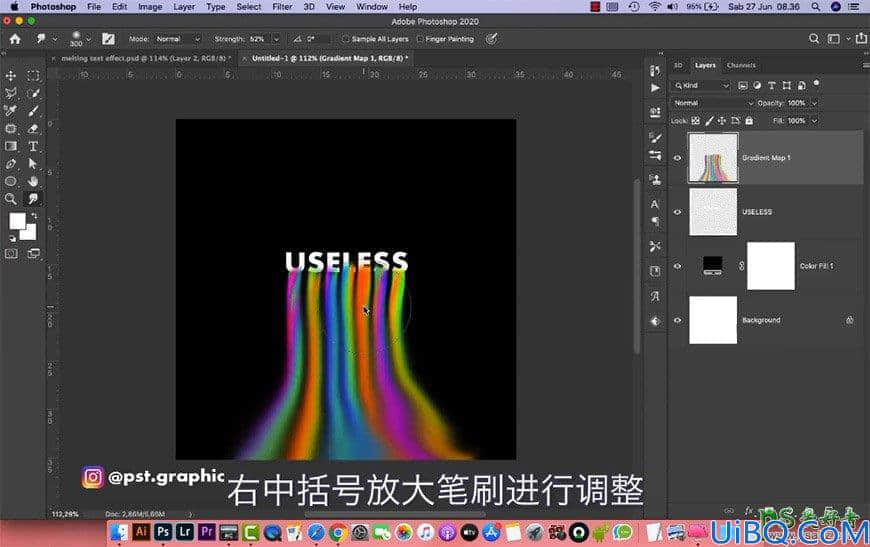870x547 pixels.
Task: Select the Frame tool in toolbox
Action: pyautogui.click(x=11, y=128)
